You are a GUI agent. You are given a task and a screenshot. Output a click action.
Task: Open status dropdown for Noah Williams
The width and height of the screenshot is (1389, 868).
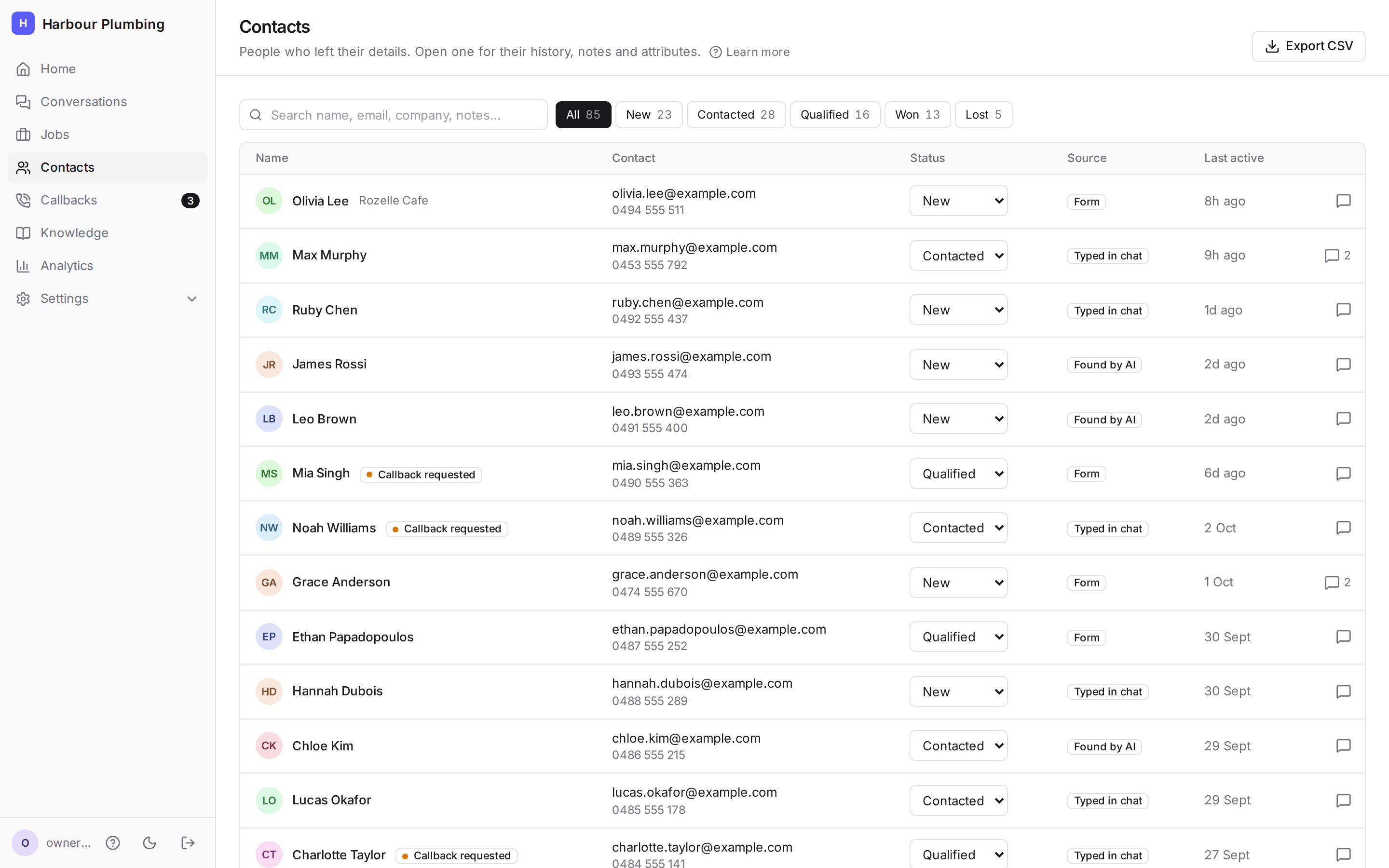(958, 528)
